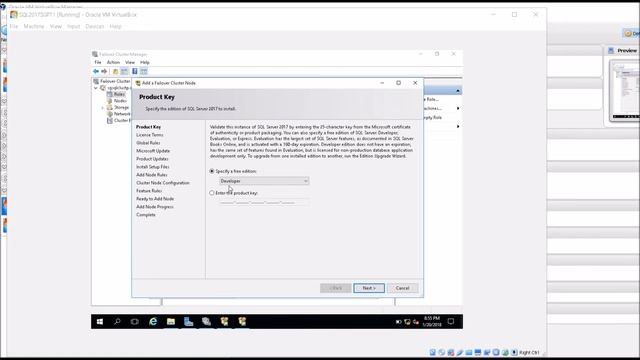Select the Storage tree item
This screenshot has height=360, width=640.
tap(121, 108)
